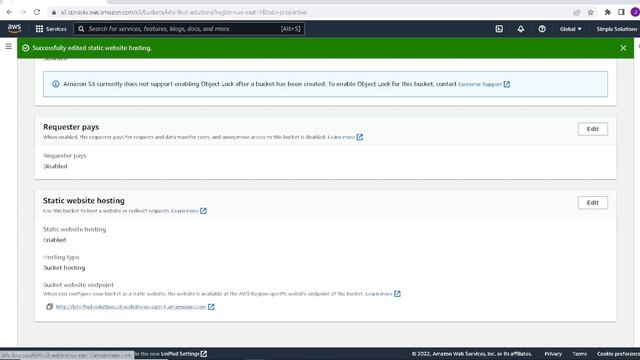Click the share page icon in address bar
The width and height of the screenshot is (640, 360).
pos(577,12)
